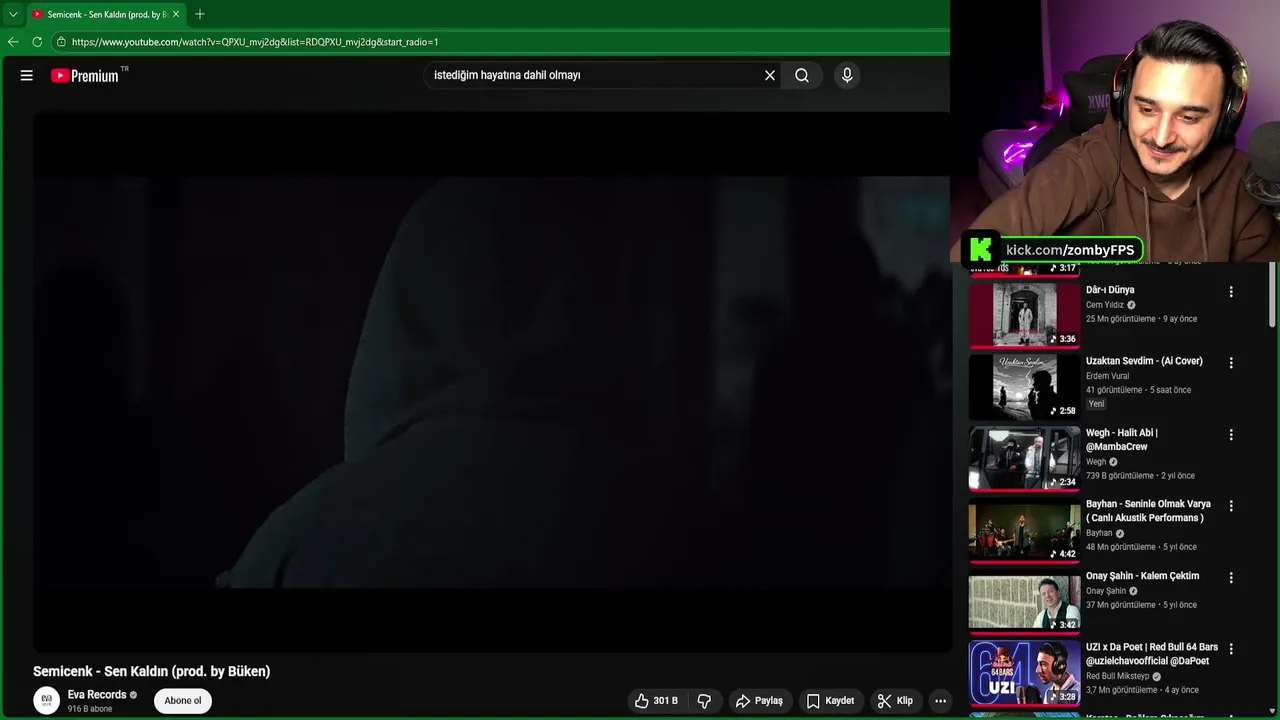1280x720 pixels.
Task: Click Onay Şahin - Kalem Çektim title
Action: (1142, 576)
